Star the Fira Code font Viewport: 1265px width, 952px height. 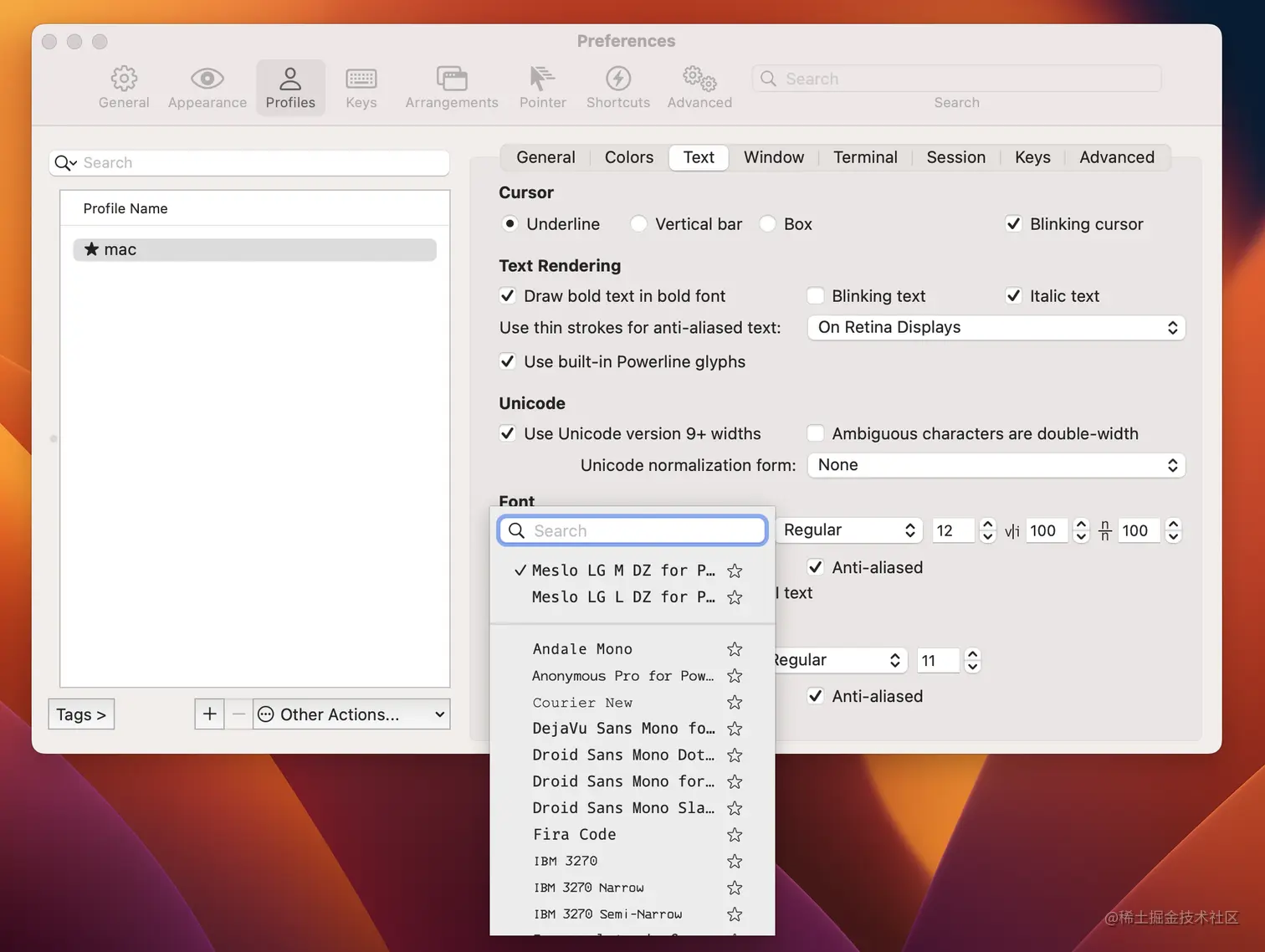(x=735, y=835)
